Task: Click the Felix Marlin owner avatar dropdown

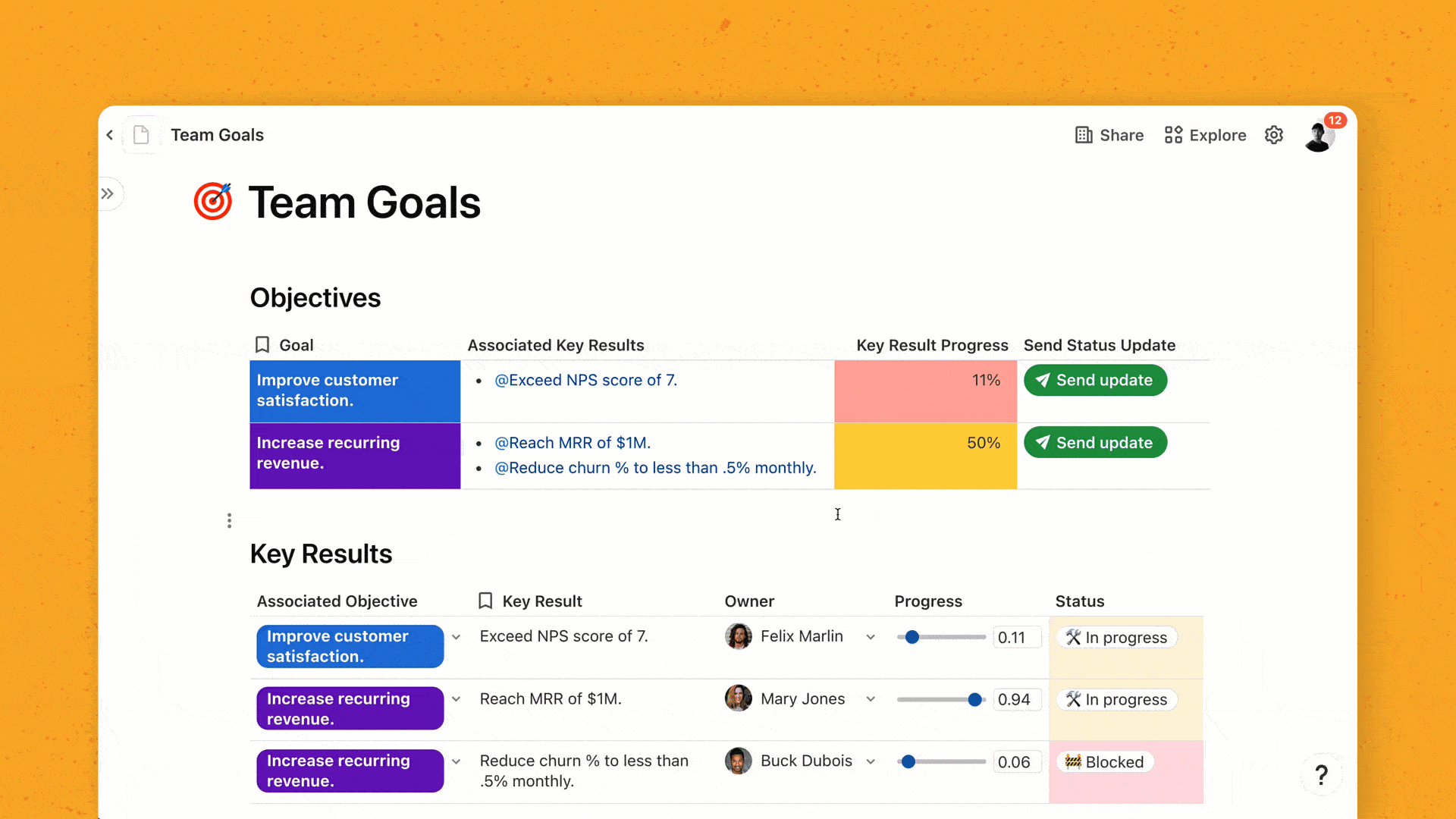Action: [868, 636]
